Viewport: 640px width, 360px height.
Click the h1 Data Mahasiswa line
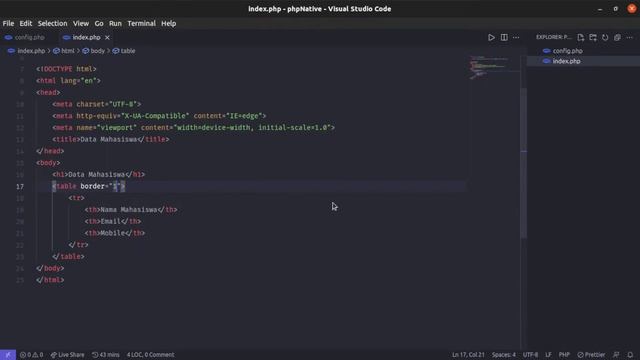98,175
